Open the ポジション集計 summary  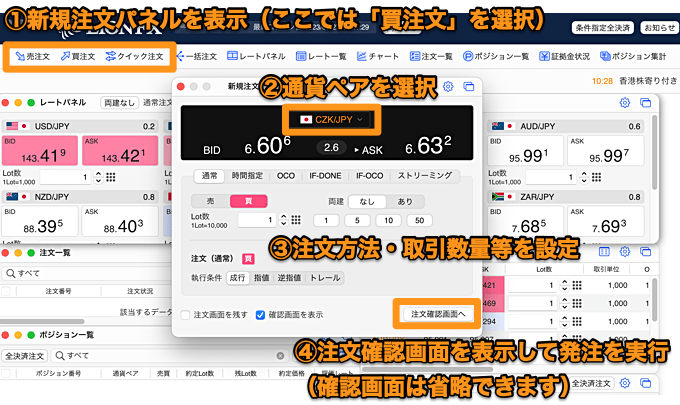point(633,56)
